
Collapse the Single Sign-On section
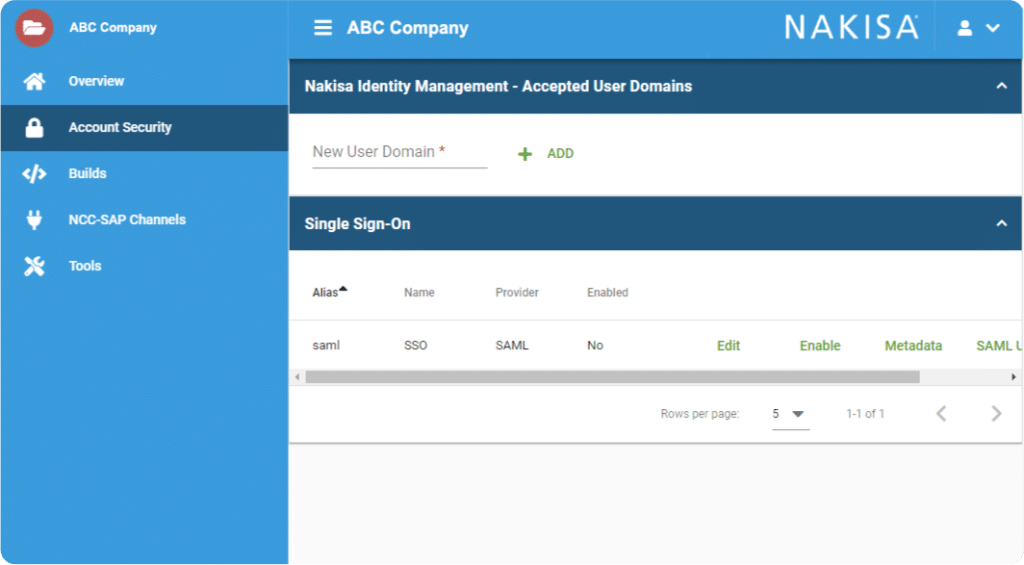pos(1001,224)
